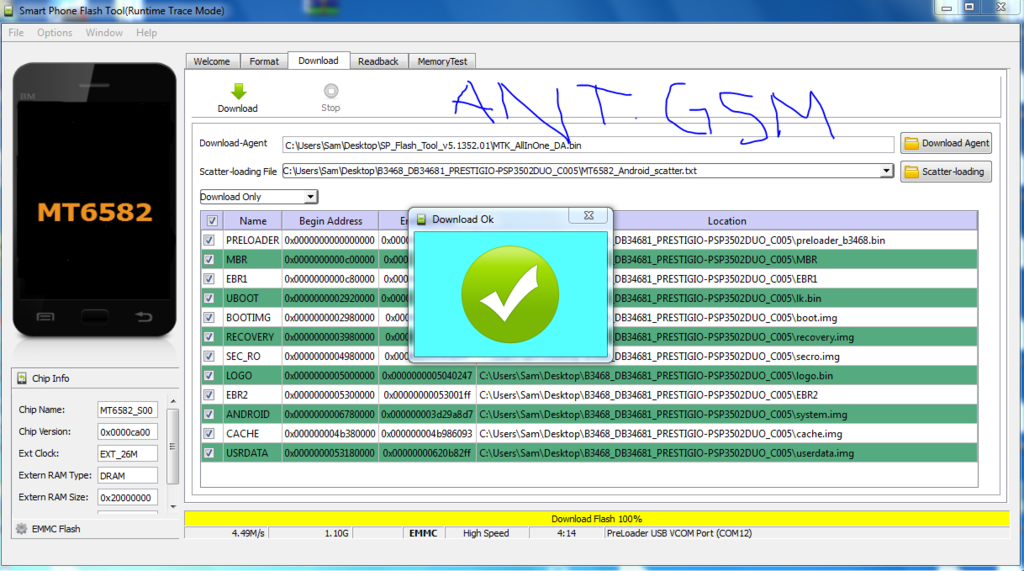
Task: Click the Download-Agent file path field
Action: click(587, 144)
